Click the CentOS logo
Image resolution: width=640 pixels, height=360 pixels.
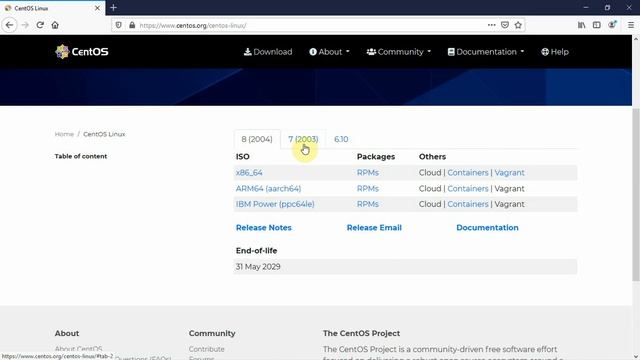click(x=82, y=52)
